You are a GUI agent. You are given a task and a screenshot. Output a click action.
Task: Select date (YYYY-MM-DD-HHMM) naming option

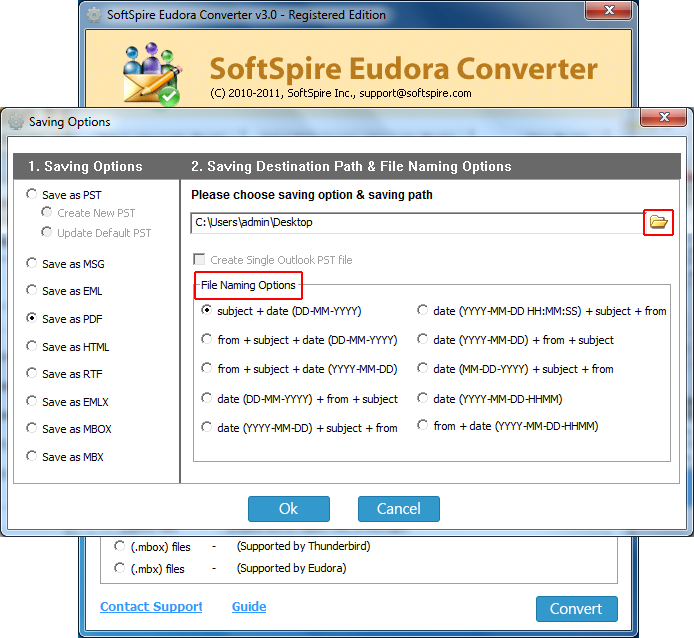pos(423,398)
